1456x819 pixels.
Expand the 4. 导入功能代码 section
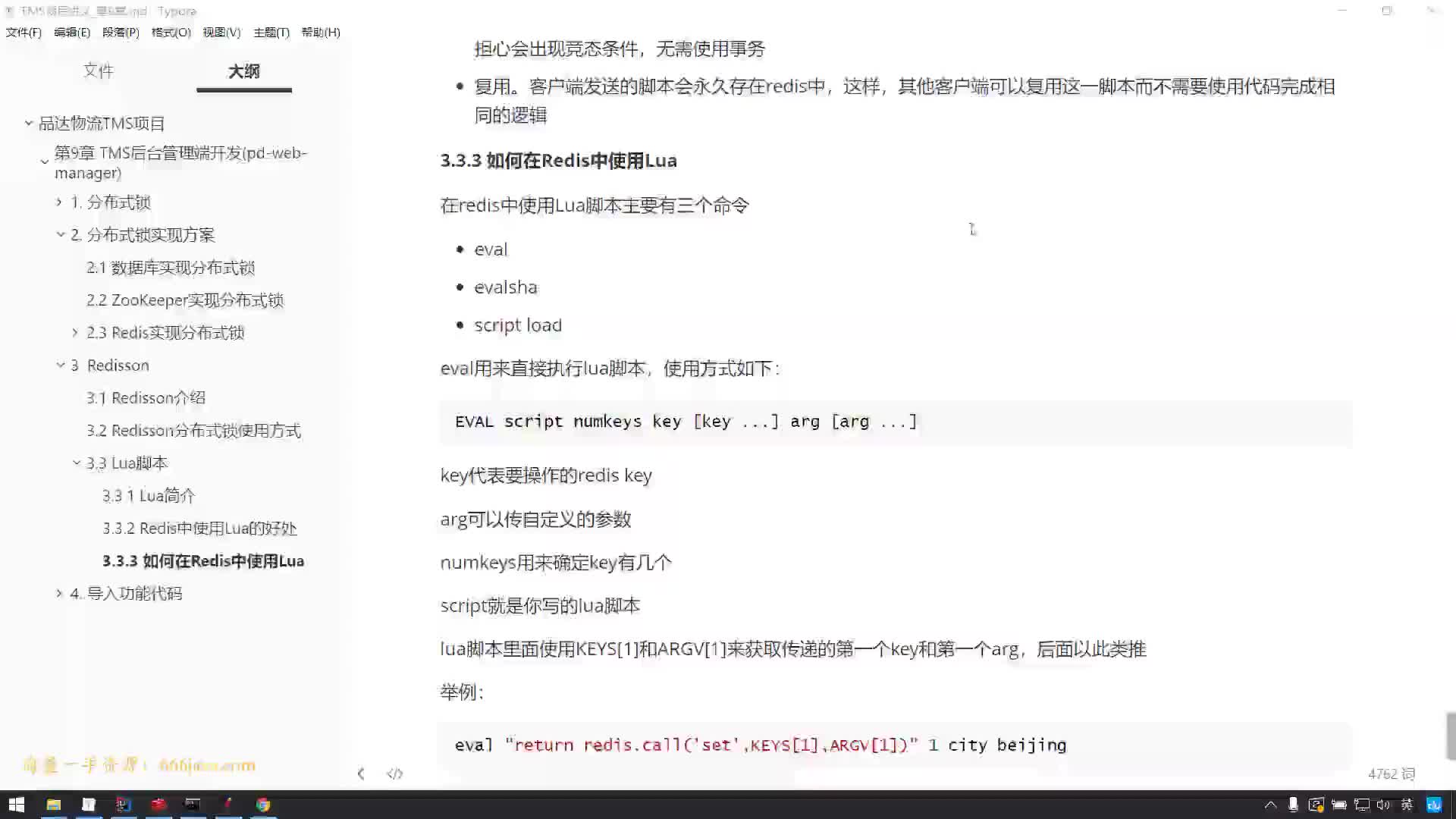tap(59, 593)
